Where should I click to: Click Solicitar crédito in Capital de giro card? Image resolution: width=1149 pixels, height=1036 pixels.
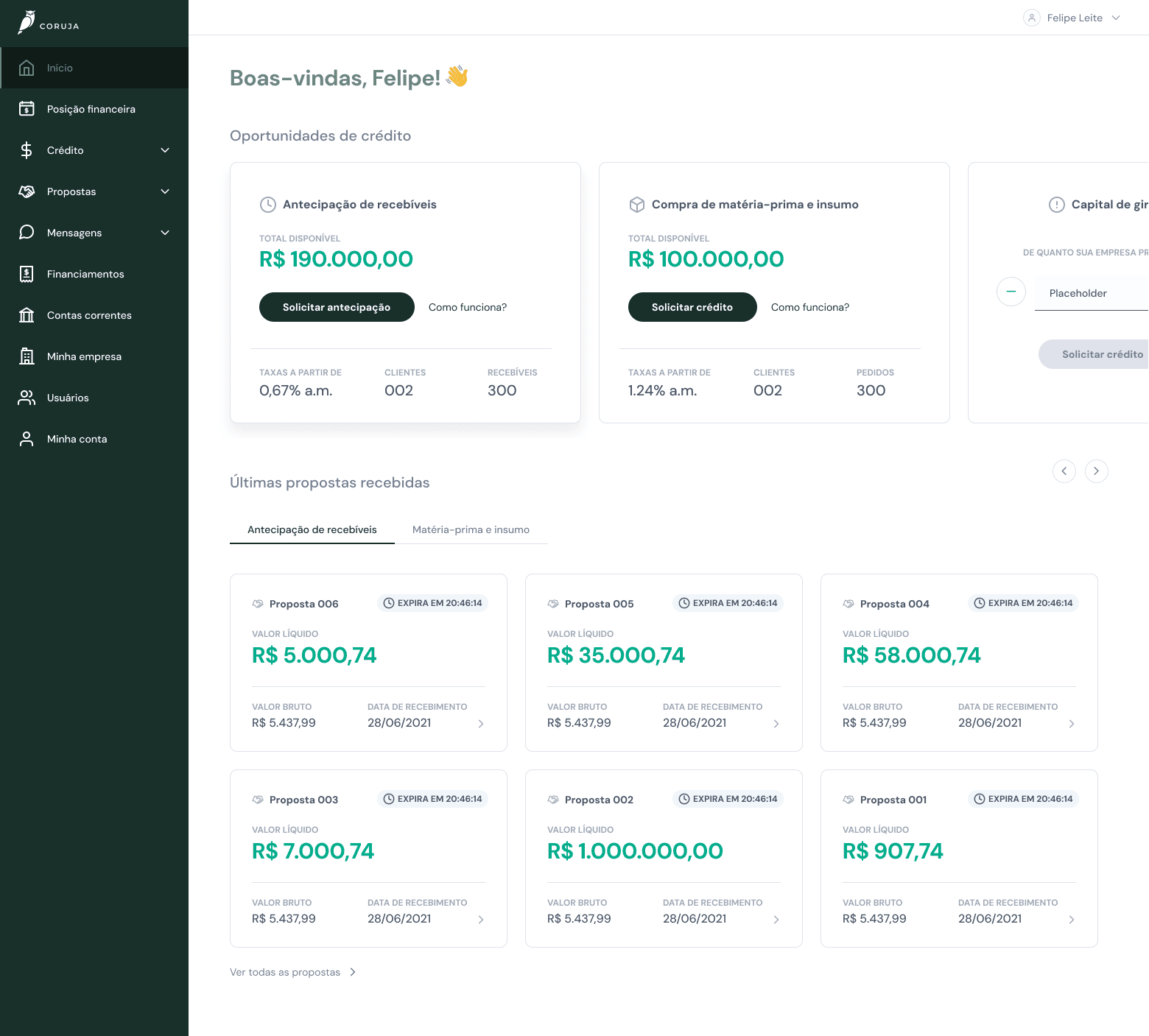pyautogui.click(x=1094, y=354)
